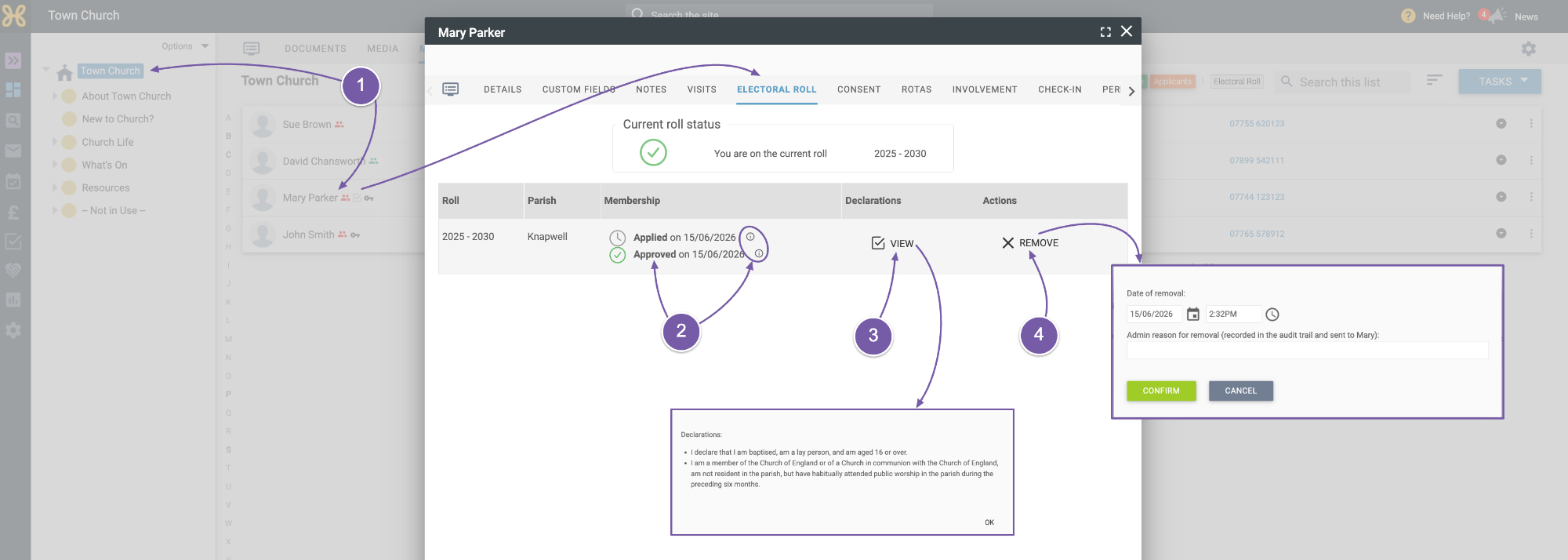Open the Need Help question icon

(1408, 16)
